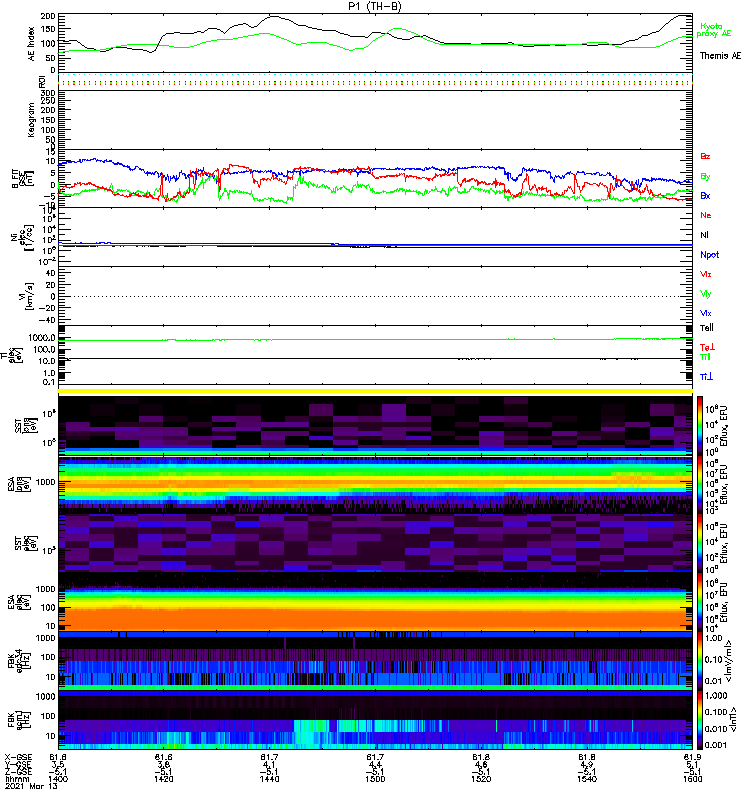Select the black 'Tell' temperature legend label
Screen dimensions: 750x800
click(707, 328)
